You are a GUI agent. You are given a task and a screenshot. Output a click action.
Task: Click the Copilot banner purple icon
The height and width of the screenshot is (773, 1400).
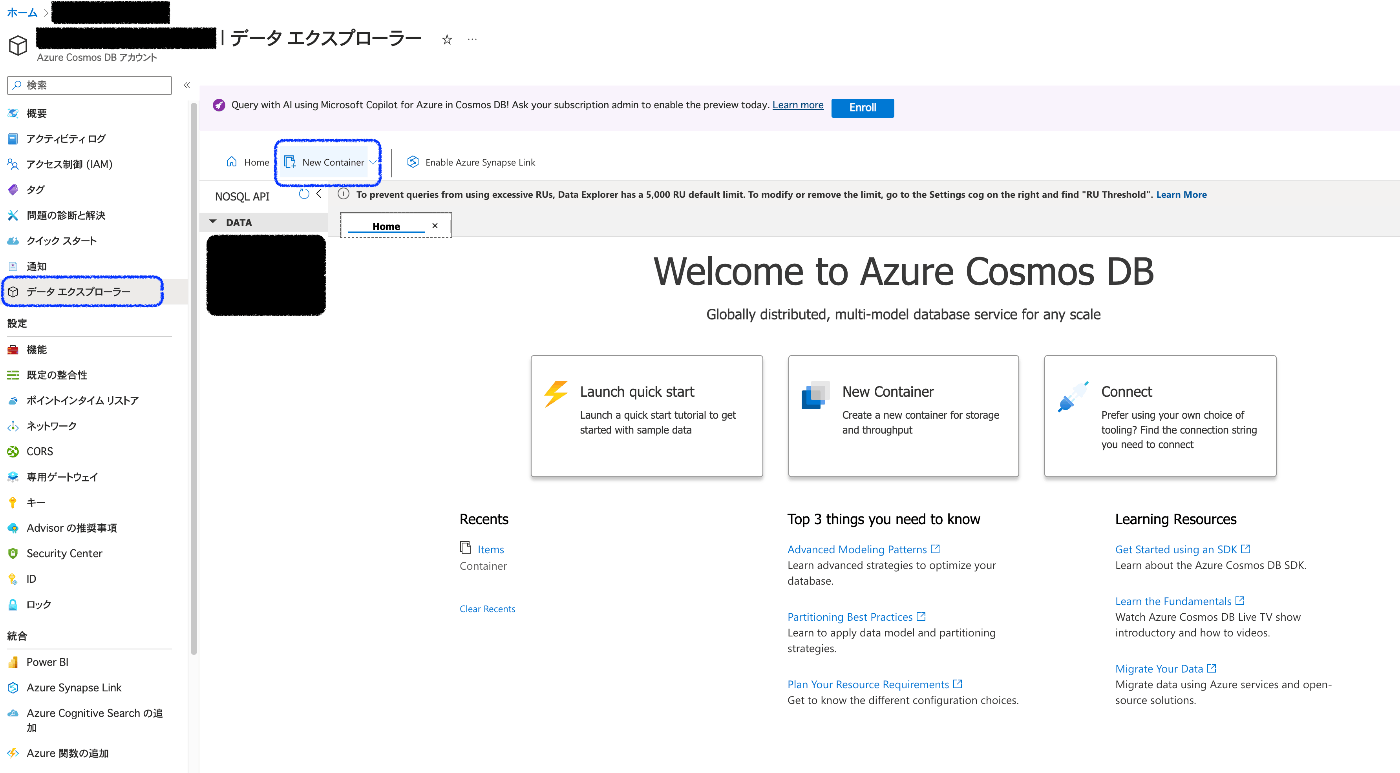click(x=219, y=105)
